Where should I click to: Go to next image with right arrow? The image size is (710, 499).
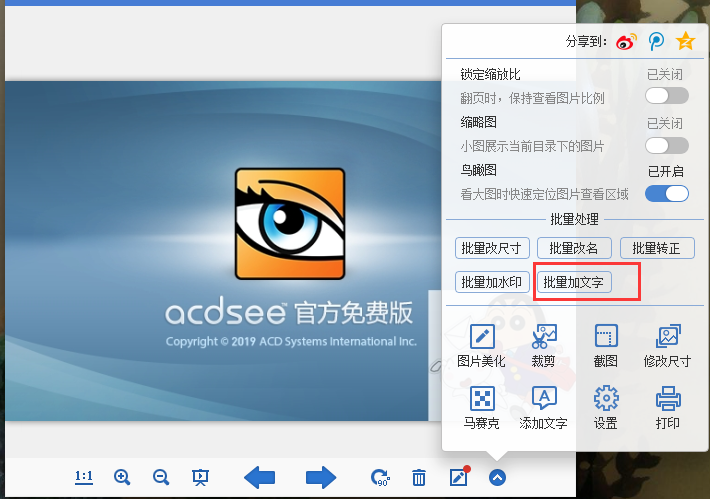(321, 477)
